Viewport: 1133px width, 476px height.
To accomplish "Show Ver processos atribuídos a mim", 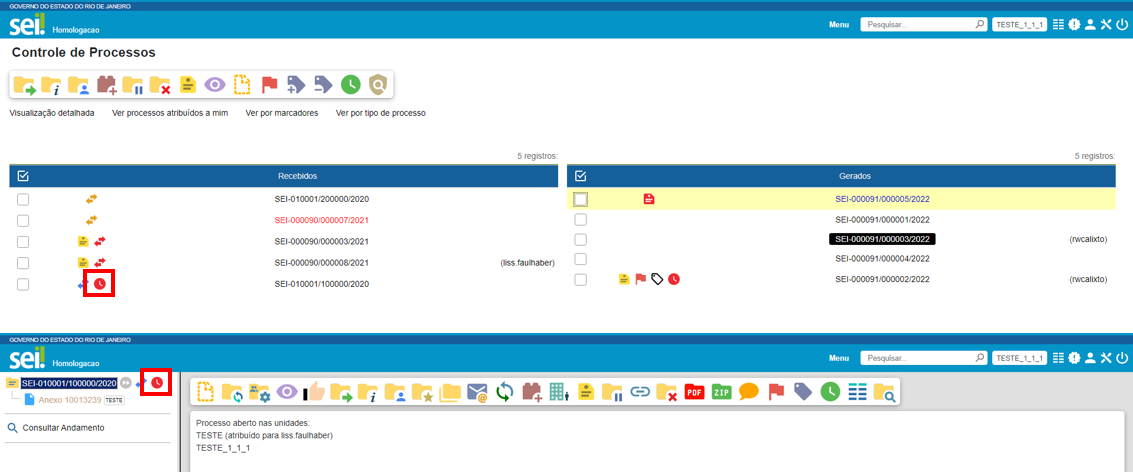I will [x=170, y=113].
